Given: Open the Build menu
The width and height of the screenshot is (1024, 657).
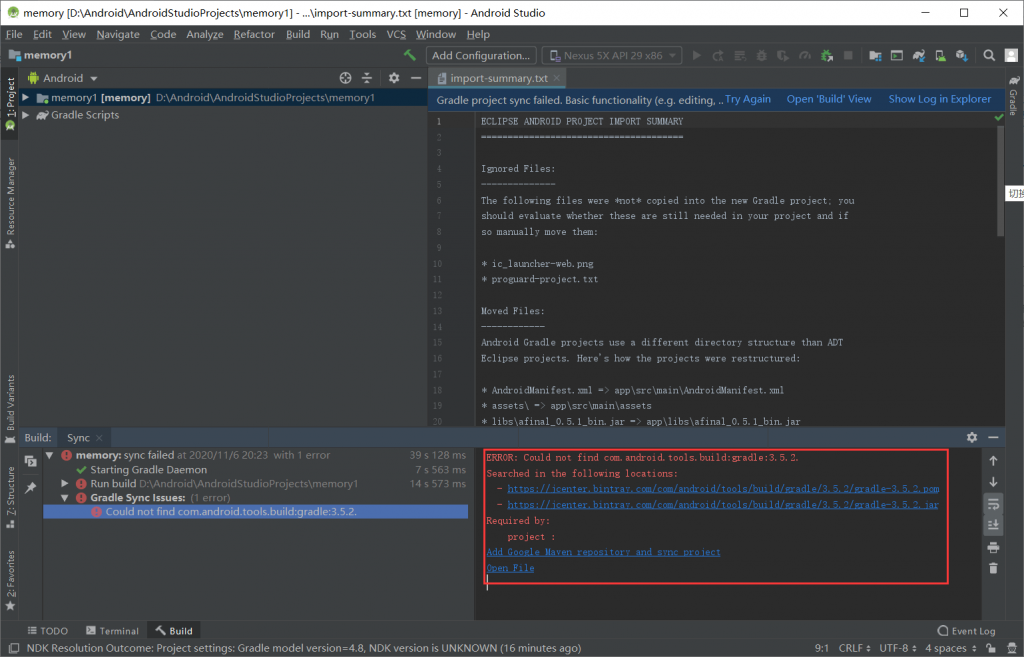Looking at the screenshot, I should [x=298, y=34].
